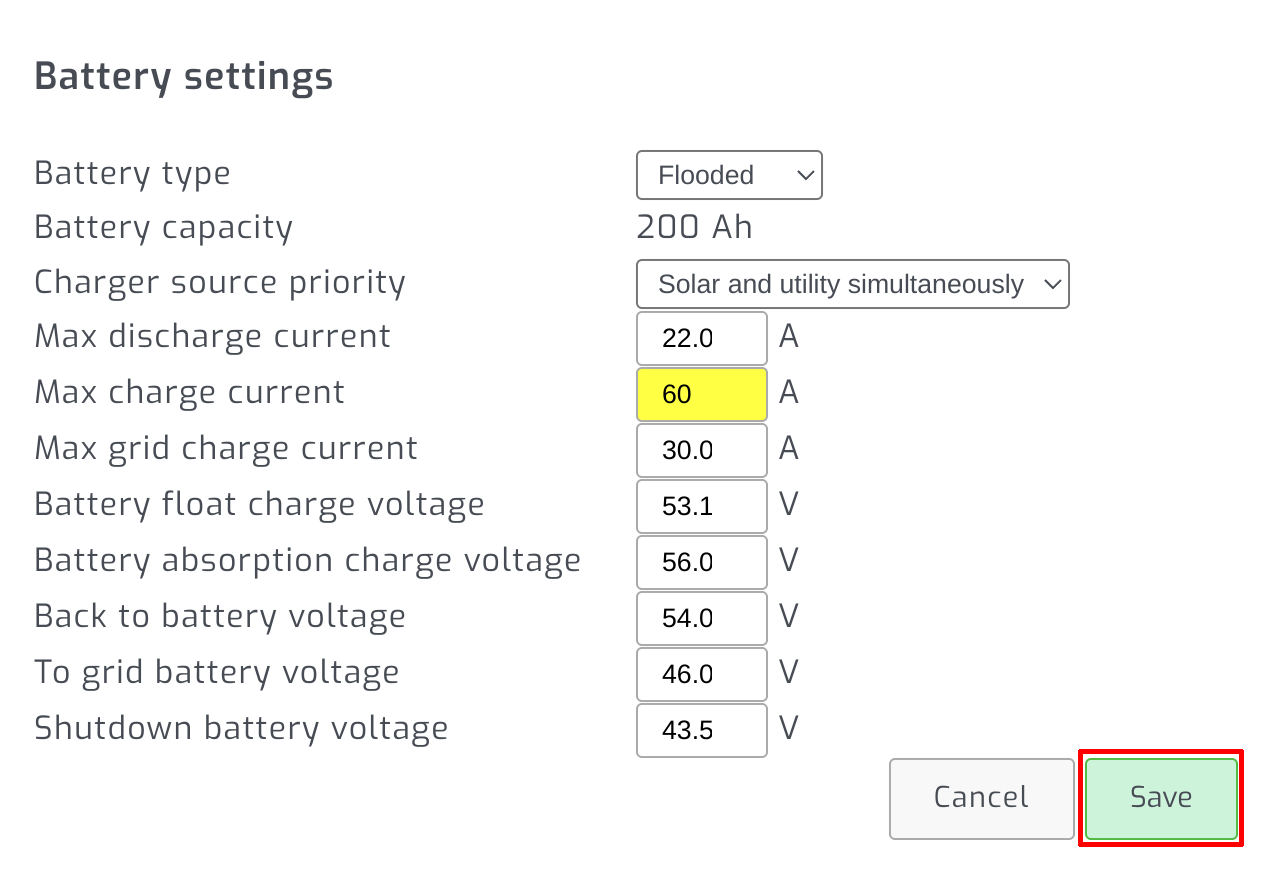
Task: Select the Max discharge current field
Action: pyautogui.click(x=701, y=338)
